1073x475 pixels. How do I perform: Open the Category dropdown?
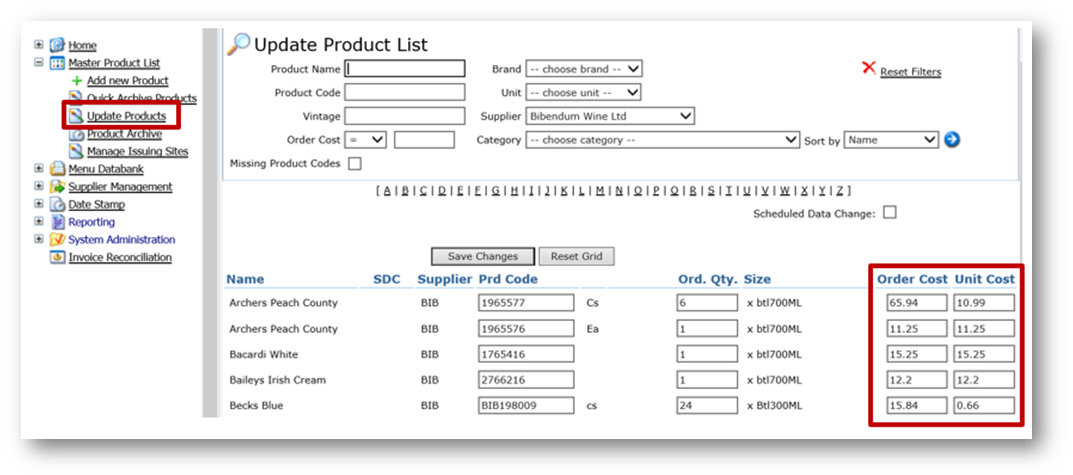[662, 140]
